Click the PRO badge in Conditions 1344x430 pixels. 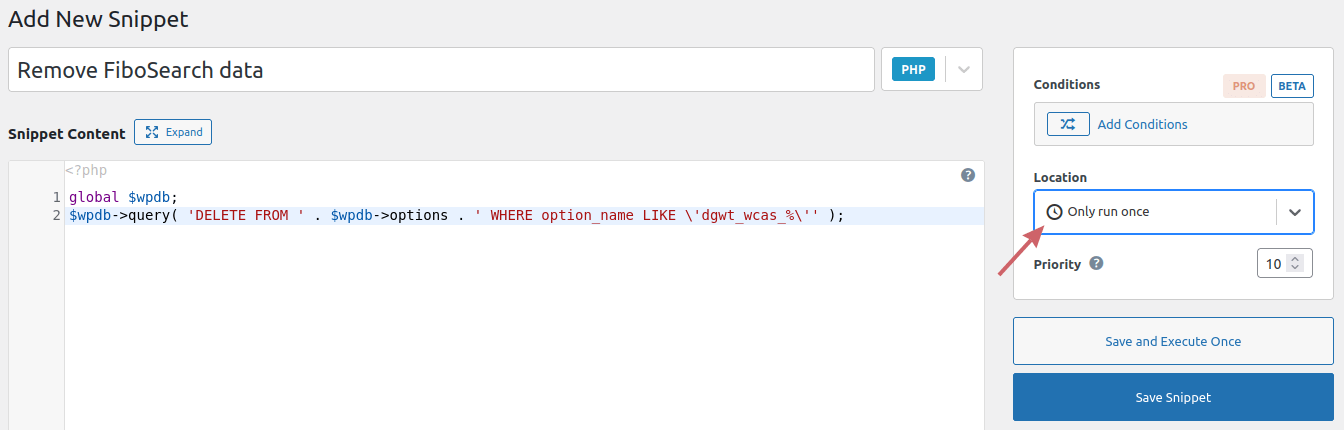click(1244, 86)
